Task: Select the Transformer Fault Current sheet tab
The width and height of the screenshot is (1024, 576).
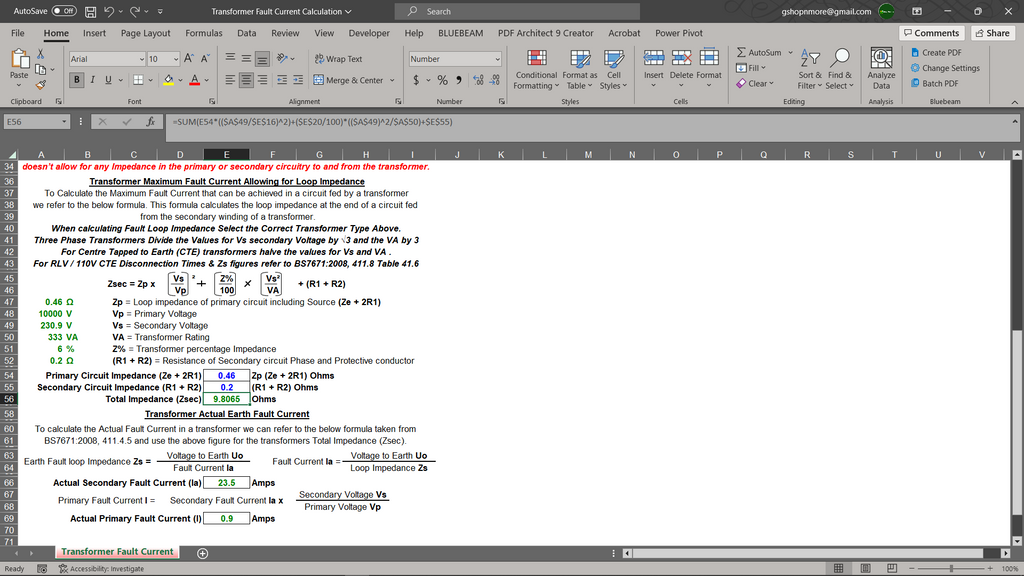Action: click(118, 552)
